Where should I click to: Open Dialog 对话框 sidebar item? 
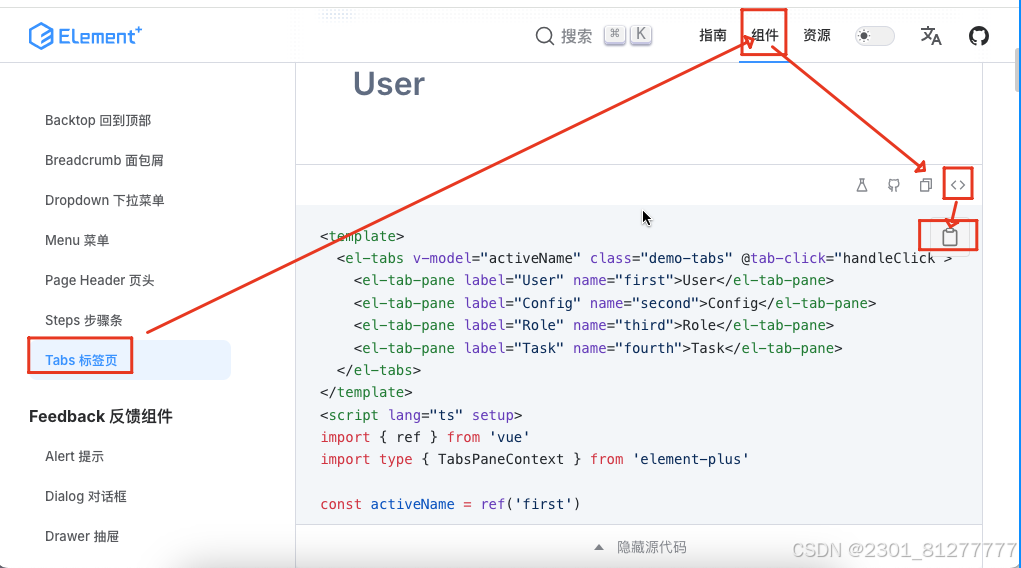pos(86,496)
